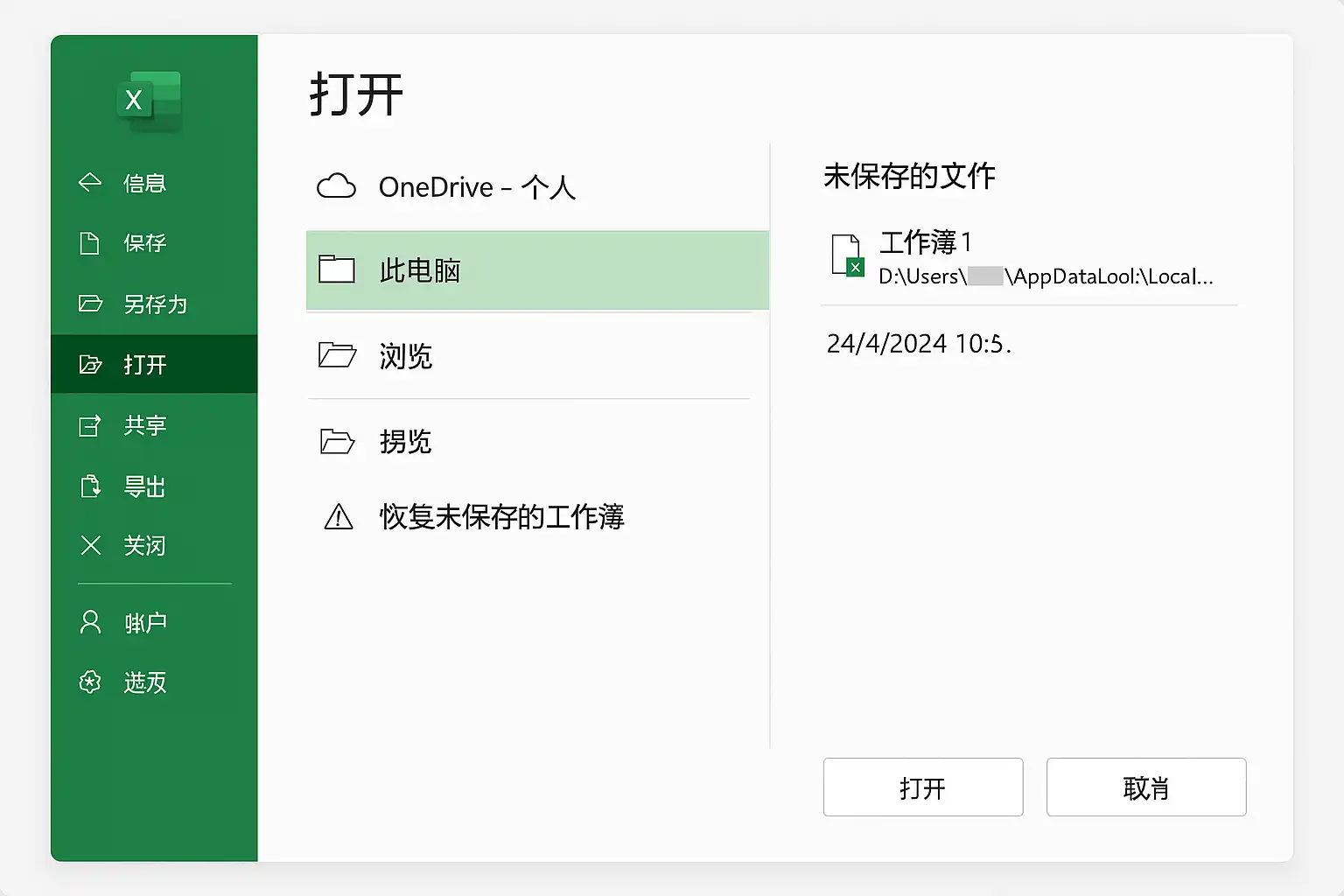Click the back arrow icon beside 信息
The width and height of the screenshot is (1344, 896).
(90, 182)
